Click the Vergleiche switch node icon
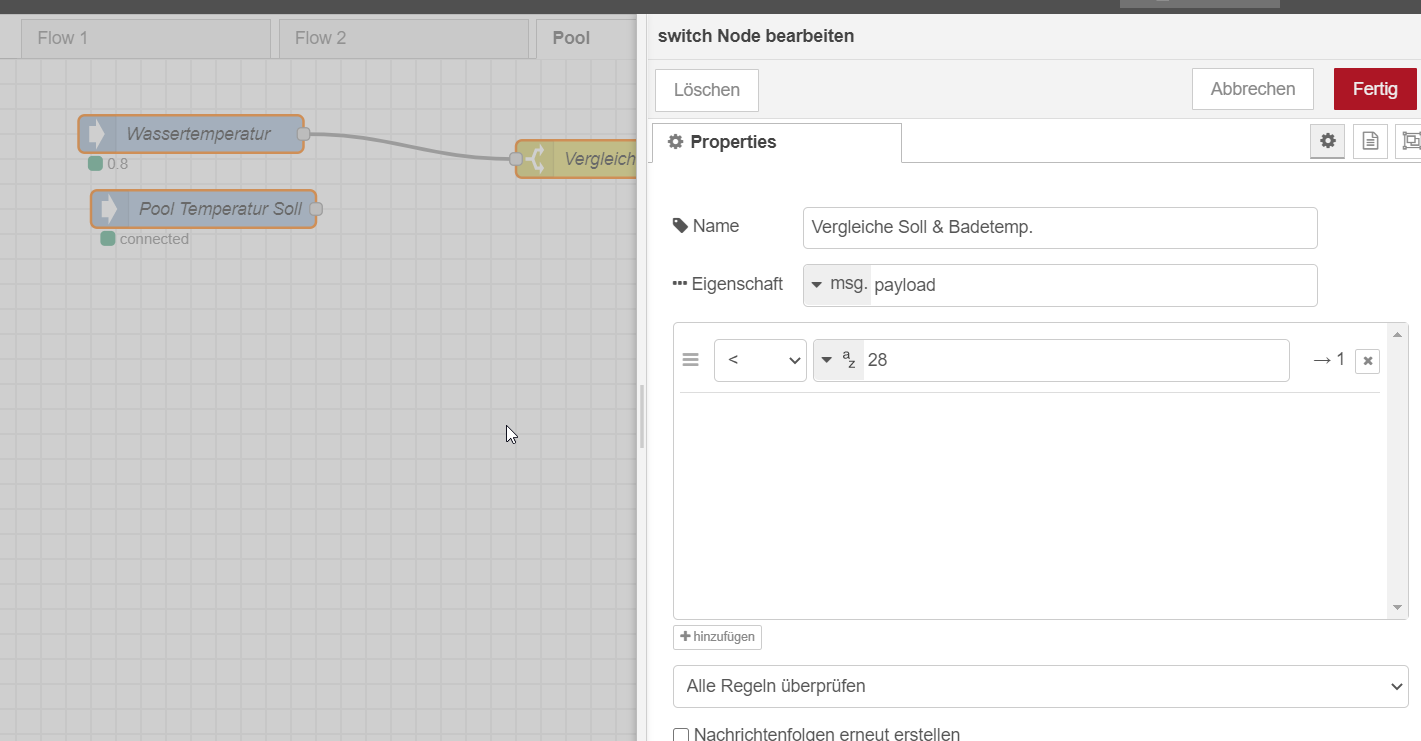Image resolution: width=1421 pixels, height=741 pixels. 535,159
